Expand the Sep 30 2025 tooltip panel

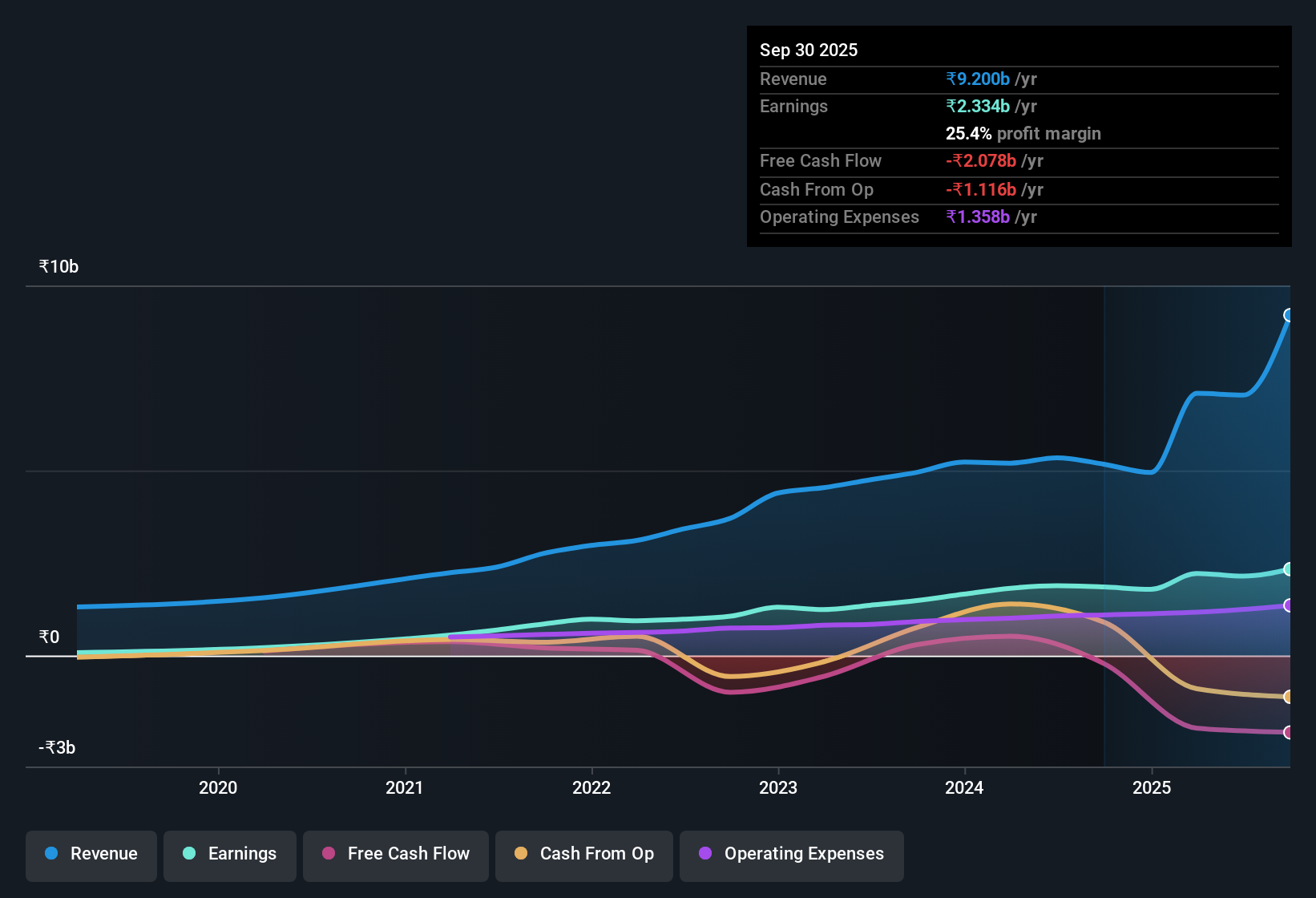pos(1018,136)
